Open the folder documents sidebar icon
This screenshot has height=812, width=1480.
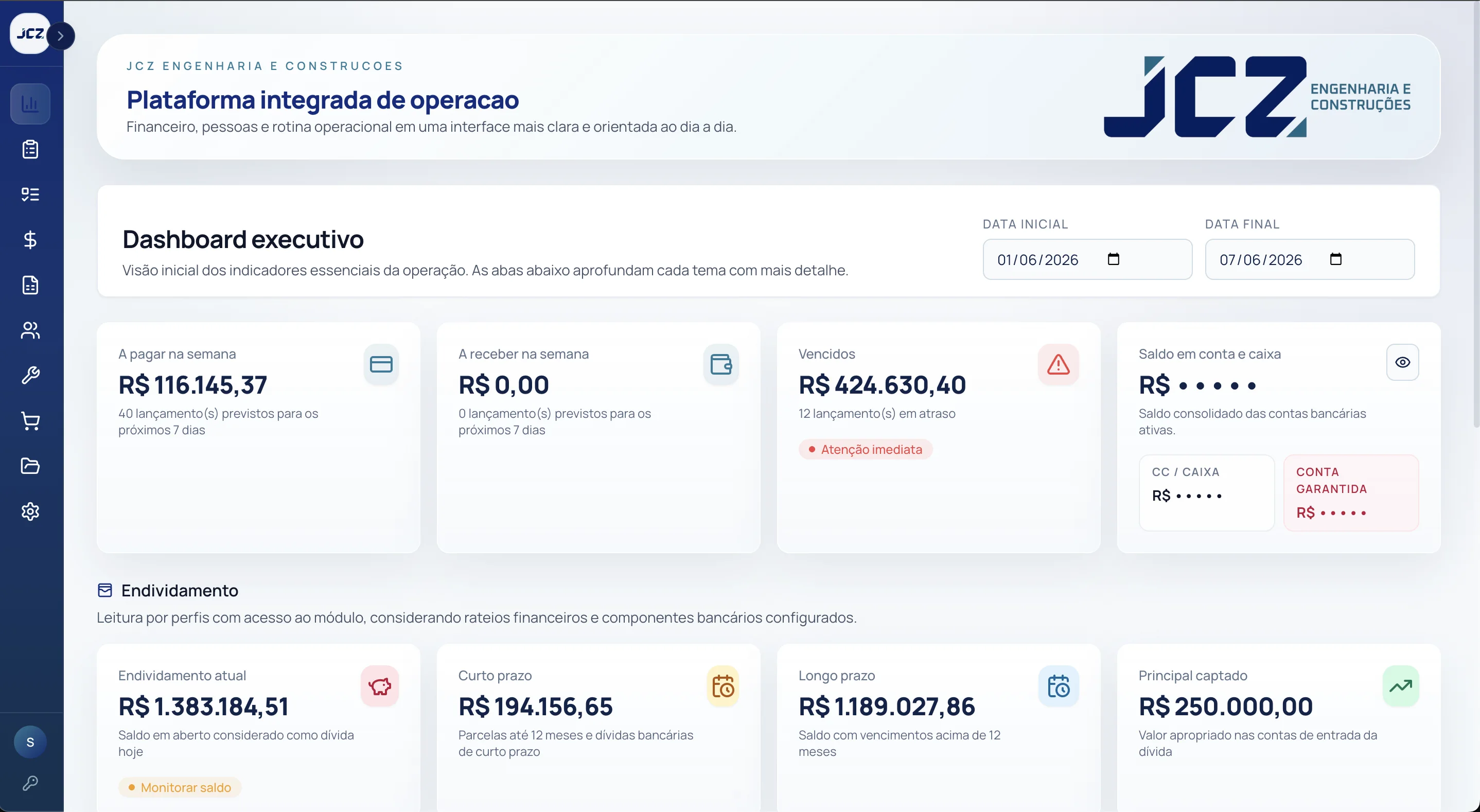point(30,466)
